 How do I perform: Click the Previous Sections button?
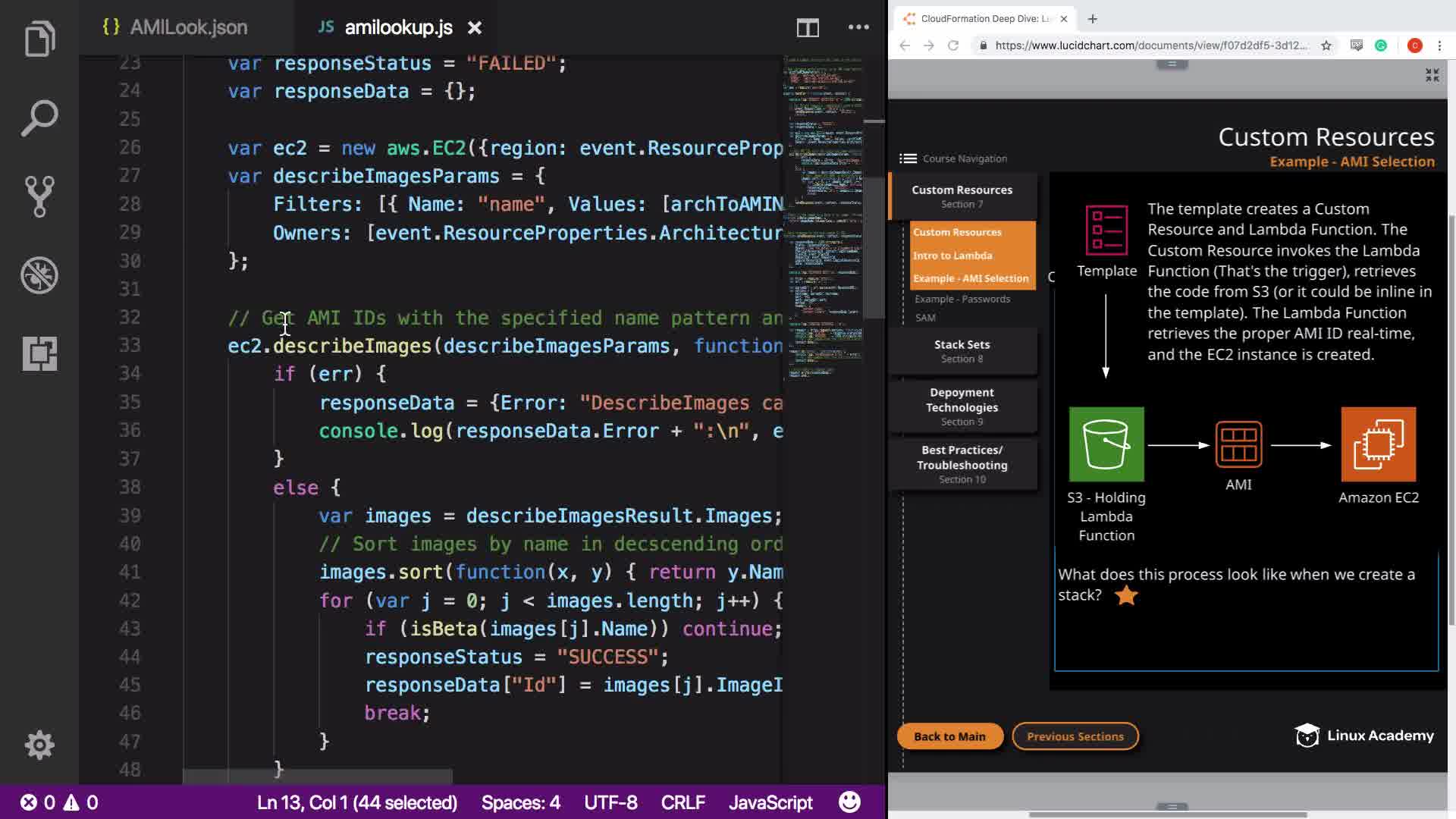coord(1075,736)
